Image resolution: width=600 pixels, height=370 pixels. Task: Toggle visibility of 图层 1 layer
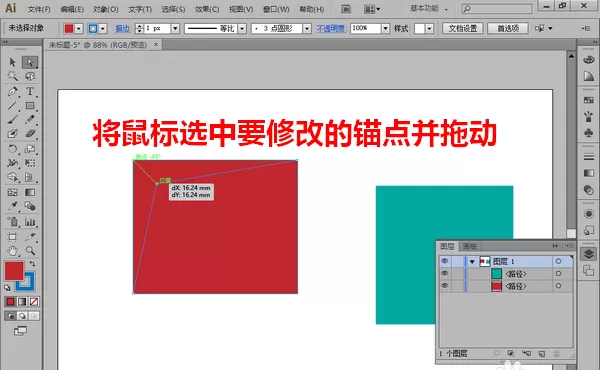(x=444, y=261)
